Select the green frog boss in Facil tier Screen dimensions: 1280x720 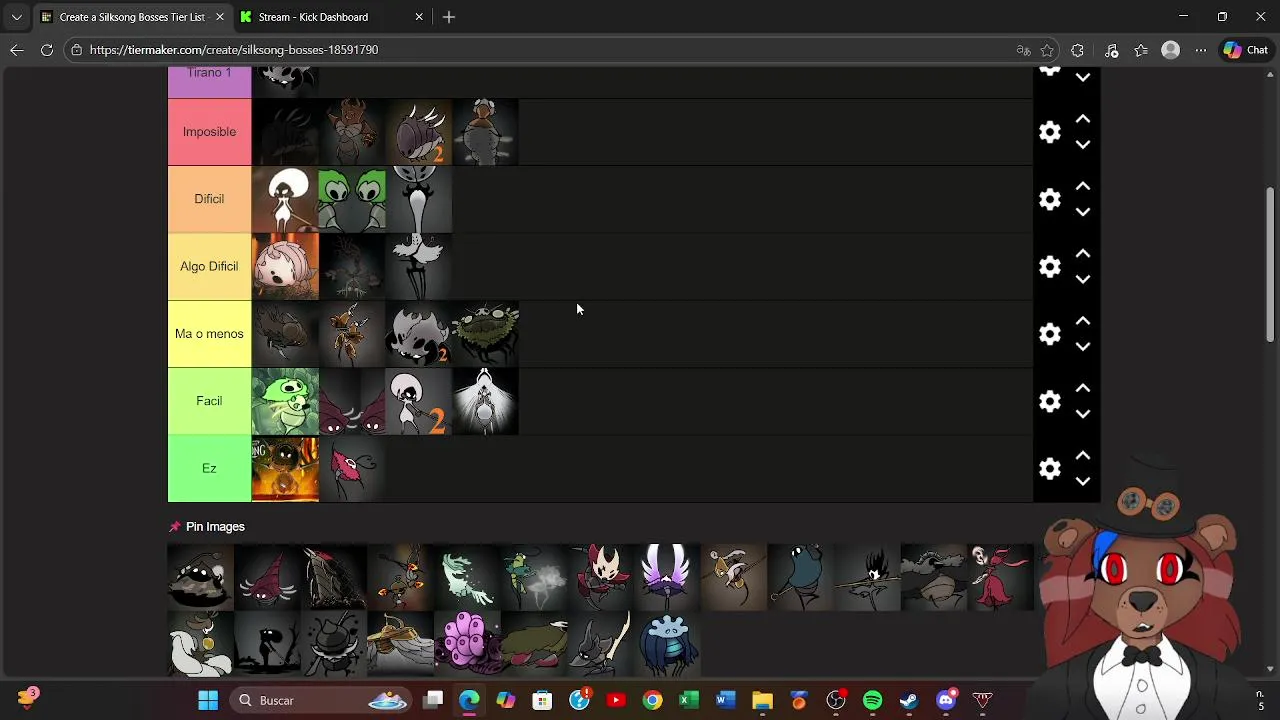pyautogui.click(x=285, y=401)
